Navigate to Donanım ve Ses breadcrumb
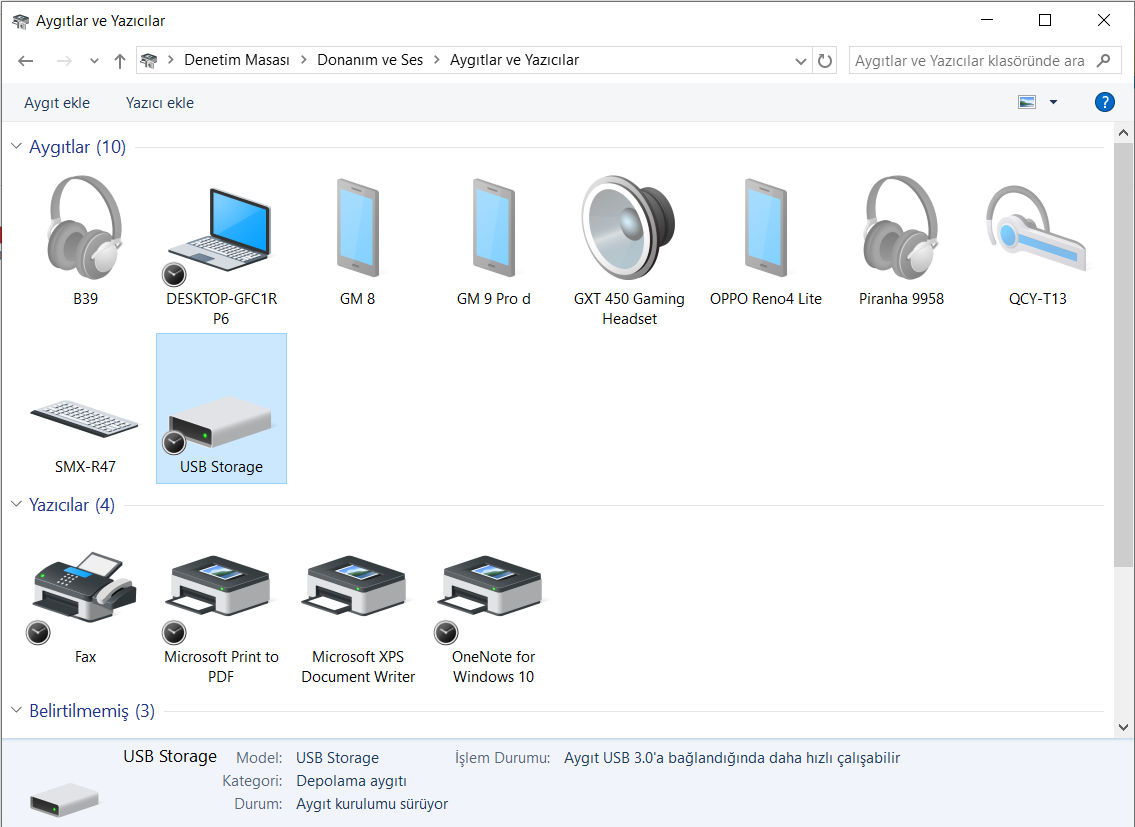1135x827 pixels. tap(370, 60)
